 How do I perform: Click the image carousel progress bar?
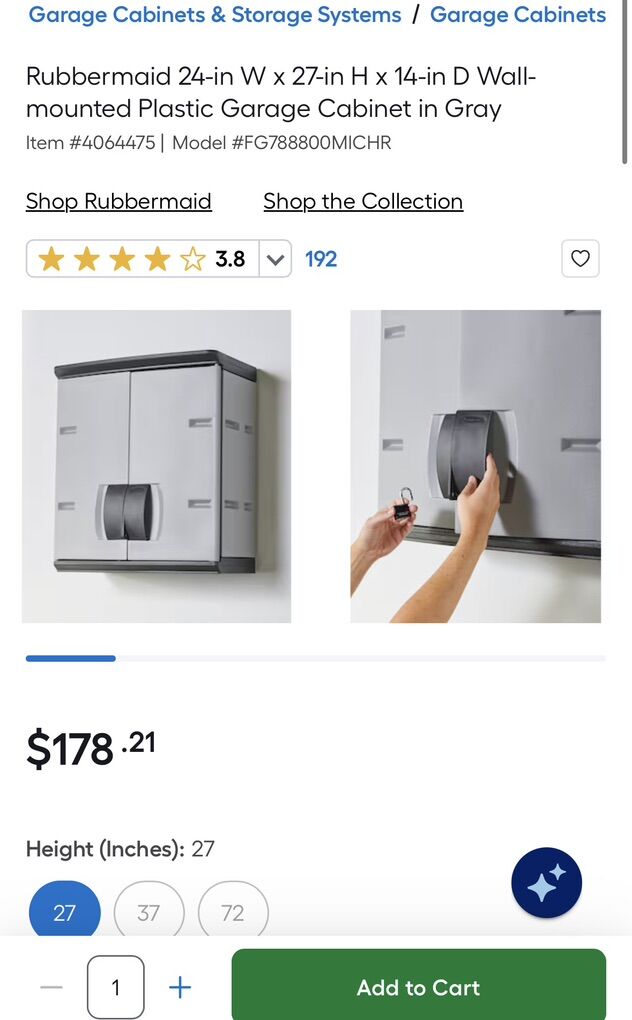coord(315,658)
